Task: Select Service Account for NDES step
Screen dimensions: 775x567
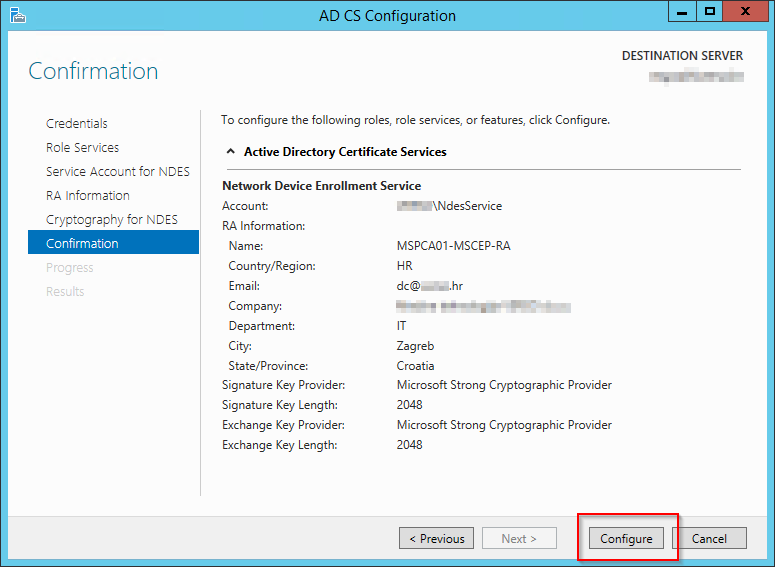Action: tap(117, 172)
